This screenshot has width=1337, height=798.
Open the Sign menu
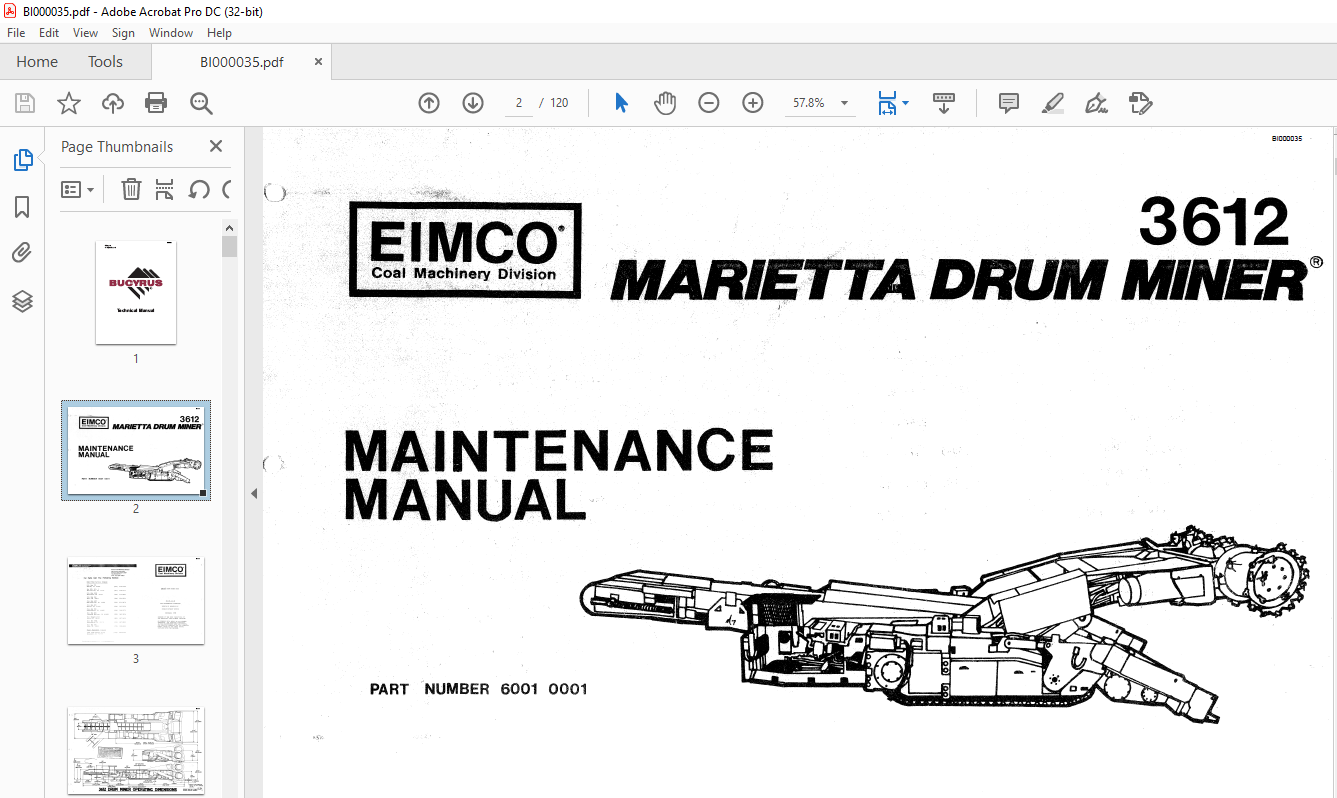click(x=123, y=33)
